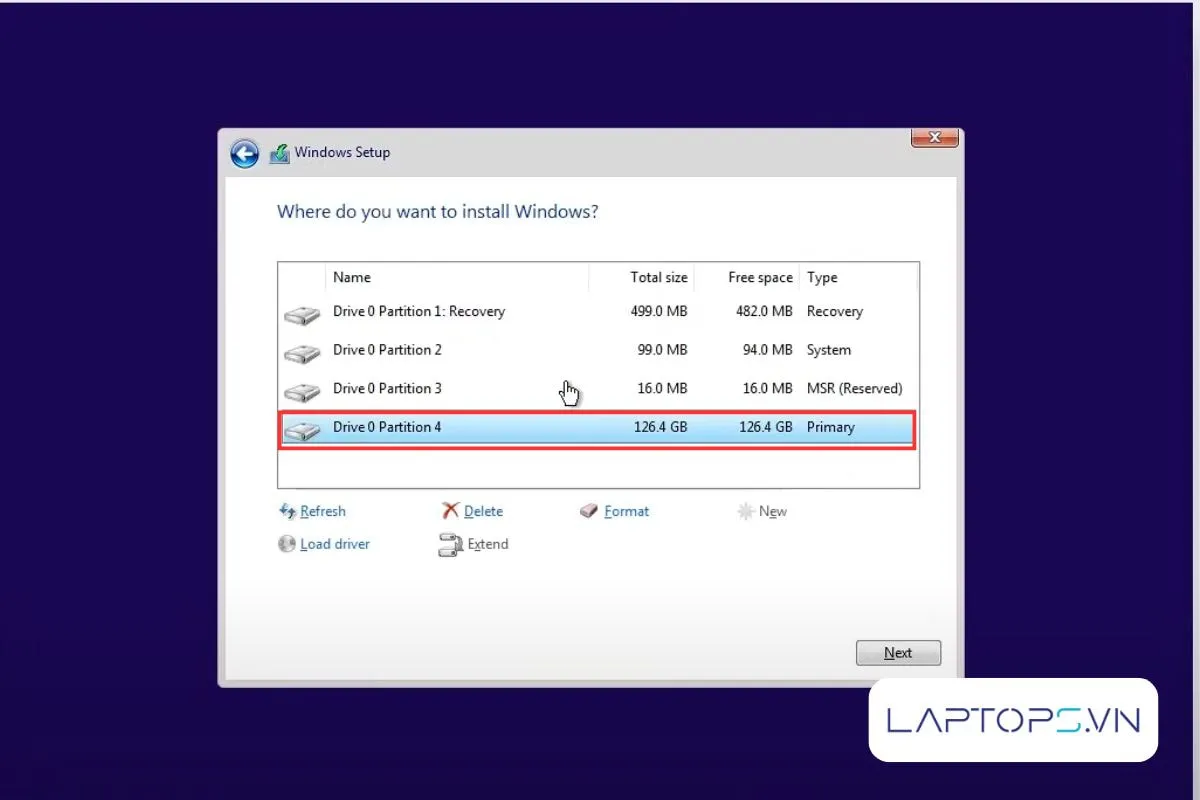Click the Extend partition icon

tap(450, 545)
